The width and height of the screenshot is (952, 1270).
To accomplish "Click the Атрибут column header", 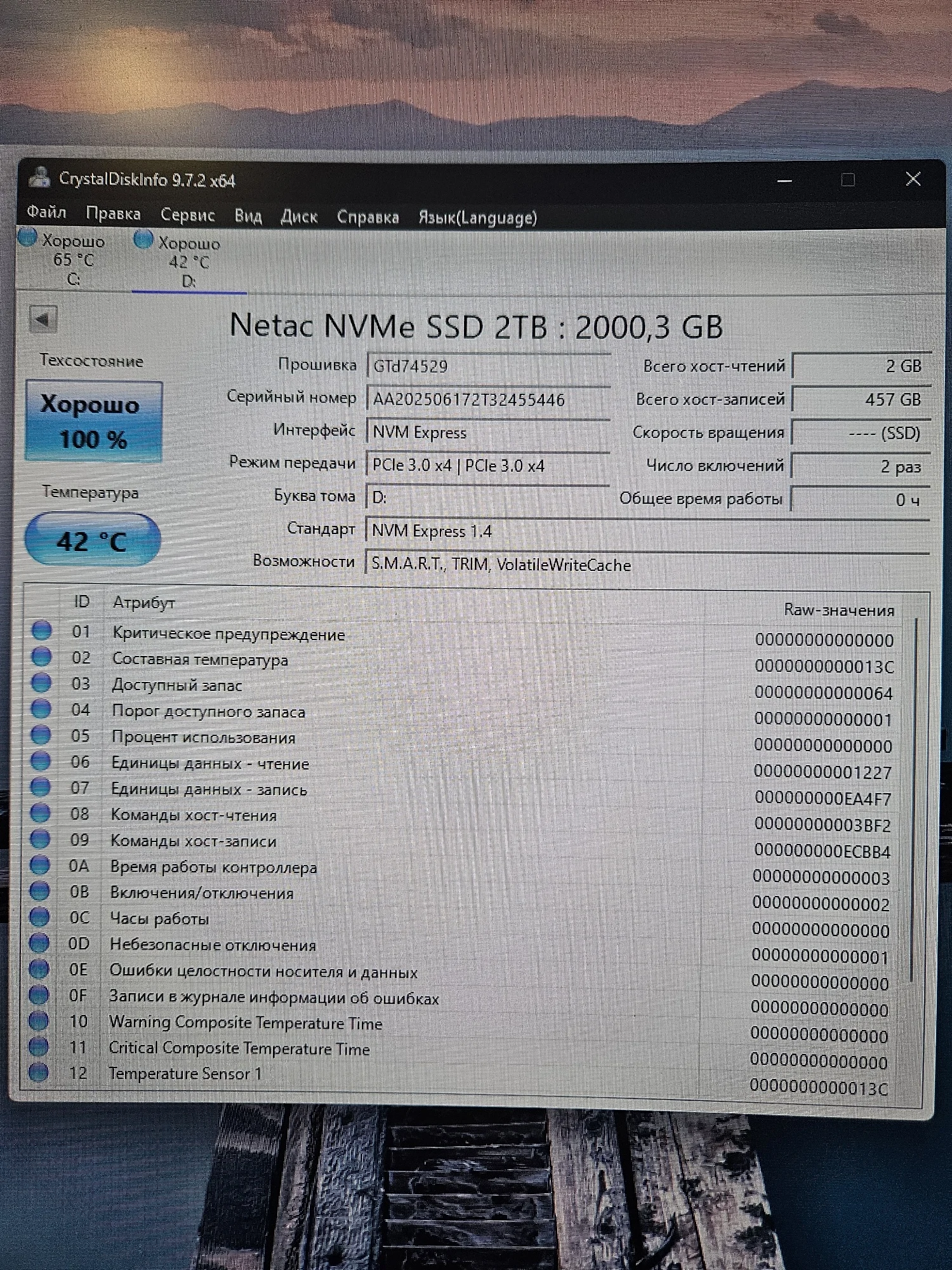I will pos(143,603).
